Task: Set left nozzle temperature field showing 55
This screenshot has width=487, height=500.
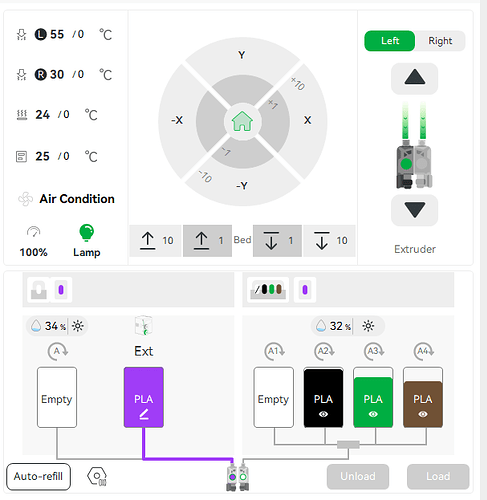Action: tap(57, 34)
